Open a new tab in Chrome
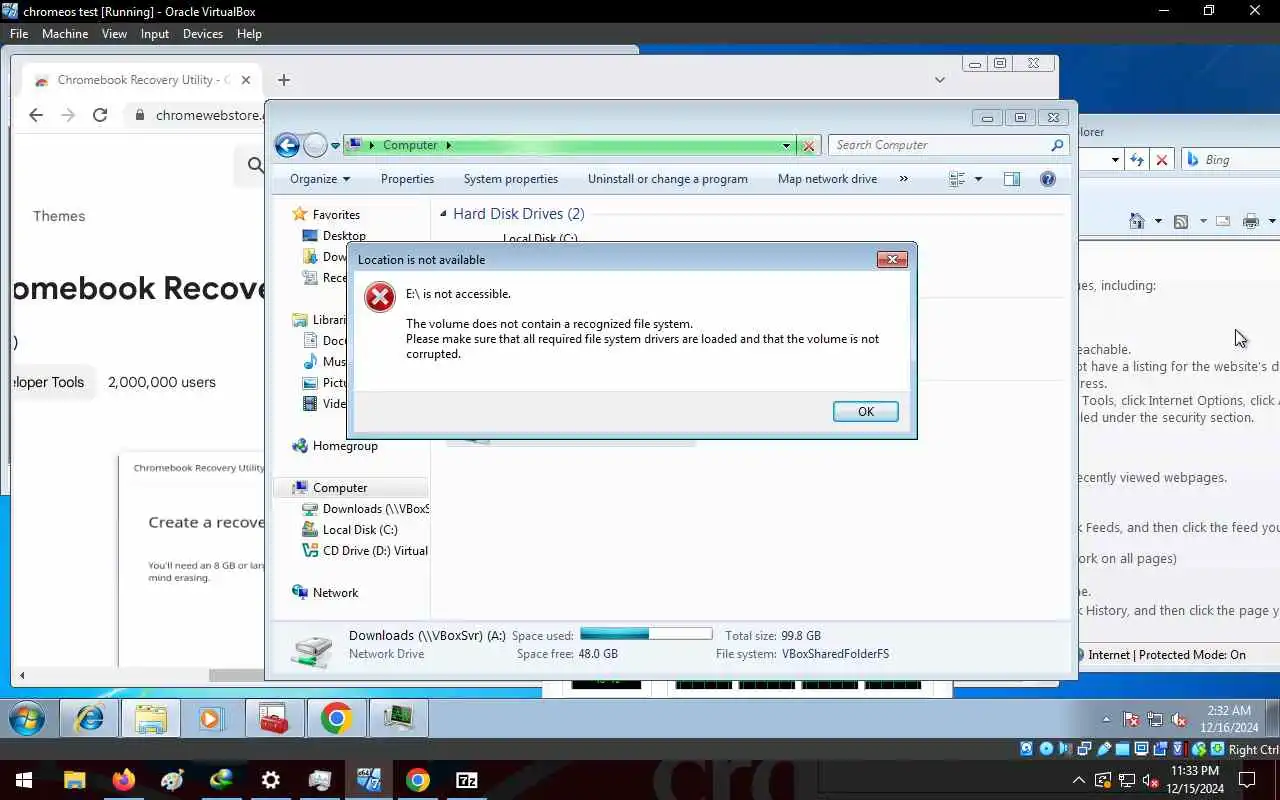 284,80
